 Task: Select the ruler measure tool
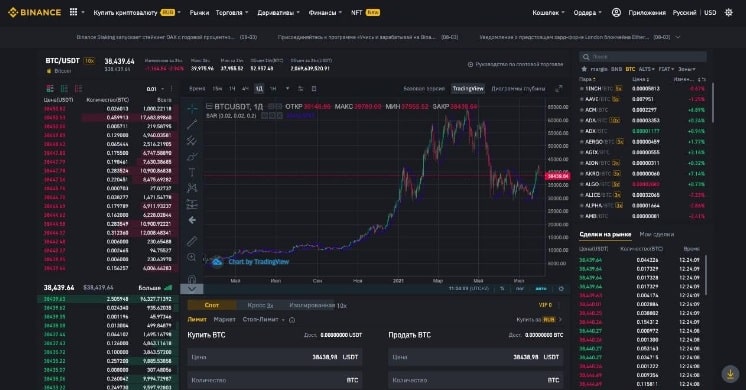[x=192, y=241]
